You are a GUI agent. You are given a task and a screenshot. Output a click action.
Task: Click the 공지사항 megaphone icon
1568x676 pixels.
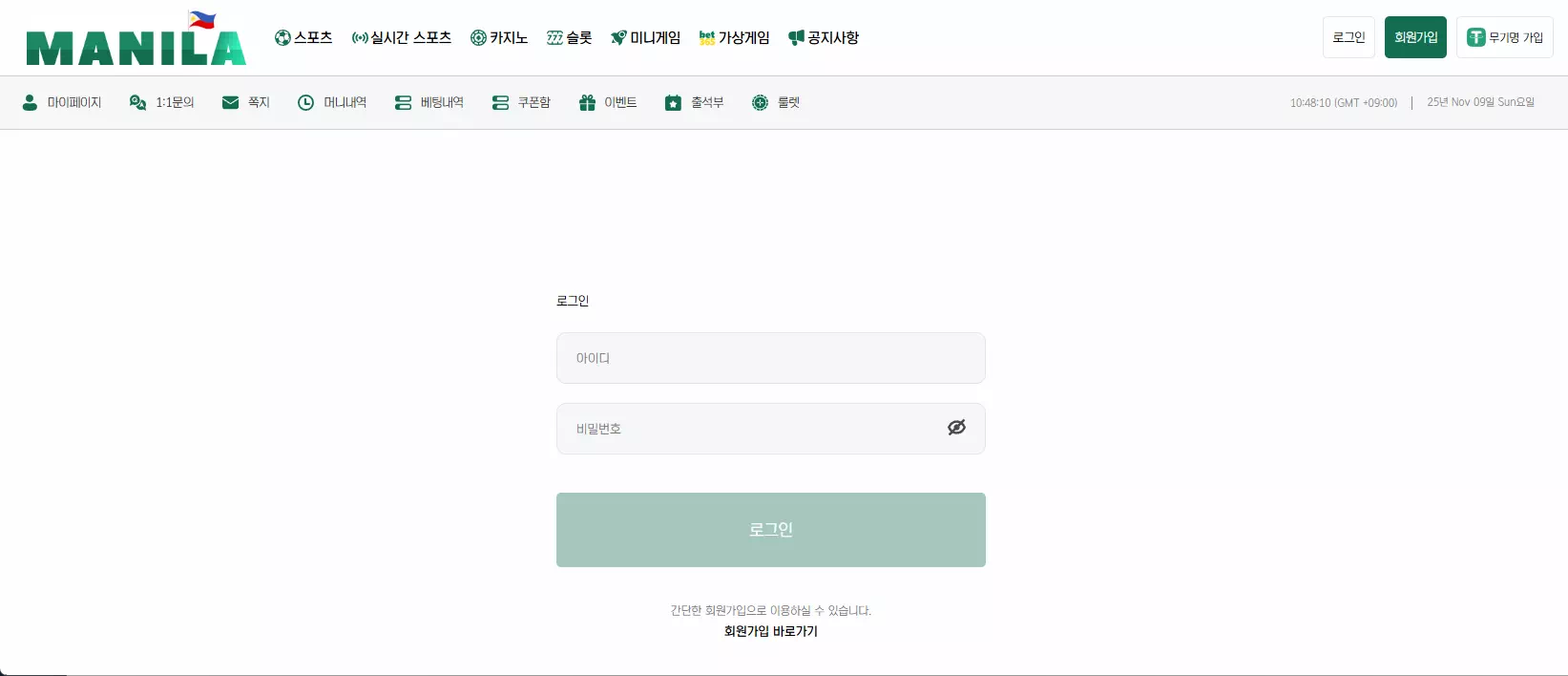coord(796,37)
